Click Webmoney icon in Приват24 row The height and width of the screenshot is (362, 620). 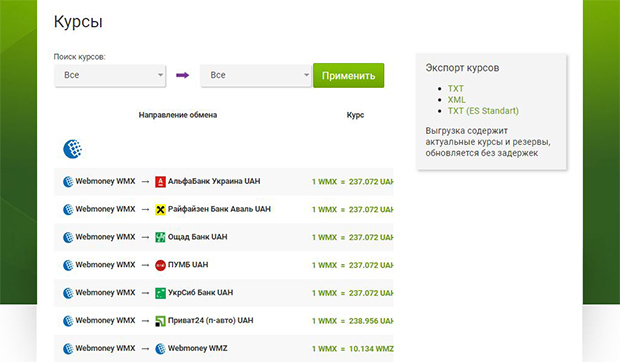coord(68,321)
